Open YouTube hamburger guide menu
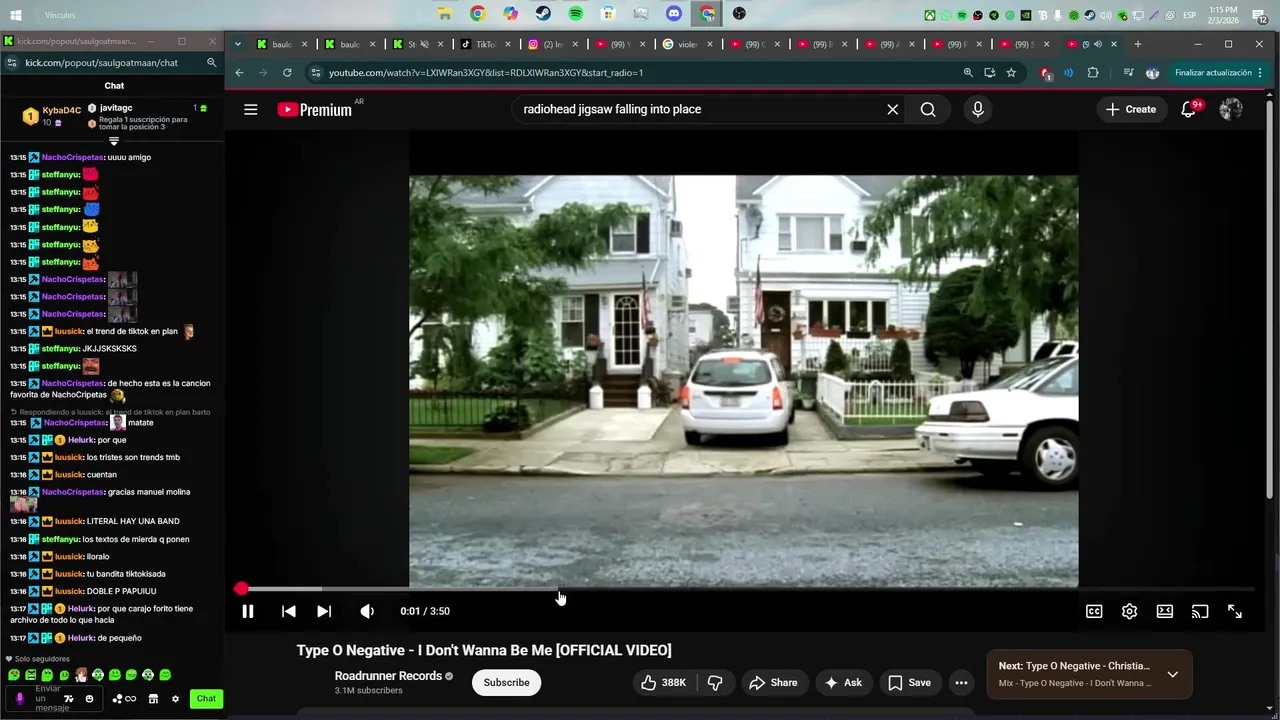This screenshot has height=720, width=1280. pyautogui.click(x=251, y=109)
